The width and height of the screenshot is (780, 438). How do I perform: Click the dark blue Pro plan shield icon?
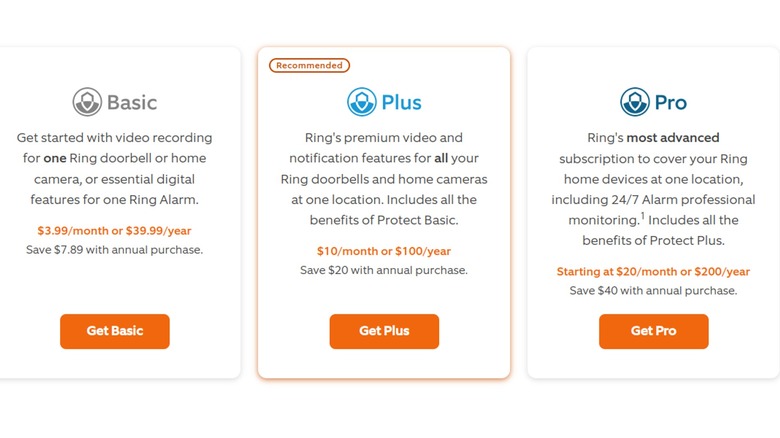click(x=635, y=102)
